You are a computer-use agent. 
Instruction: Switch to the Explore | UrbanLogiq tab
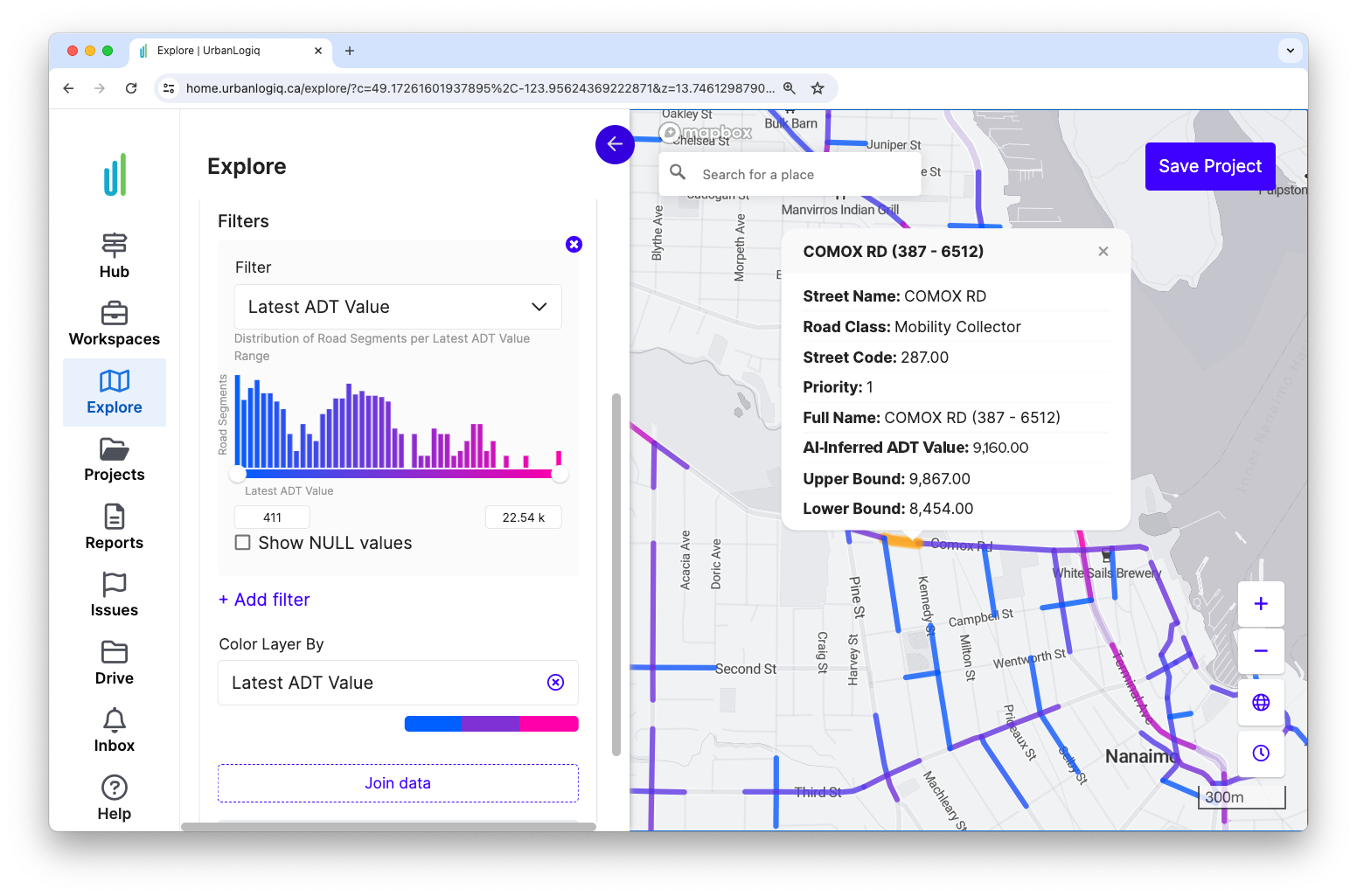[x=221, y=51]
